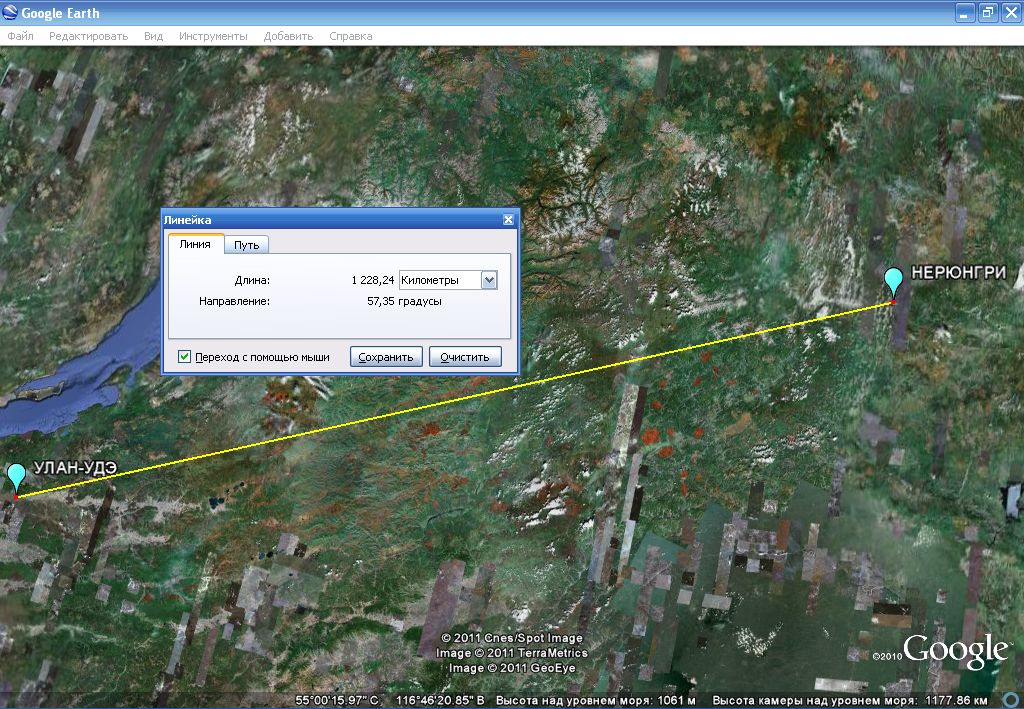Open the Редактировать menu
This screenshot has height=709, width=1024.
(x=88, y=36)
